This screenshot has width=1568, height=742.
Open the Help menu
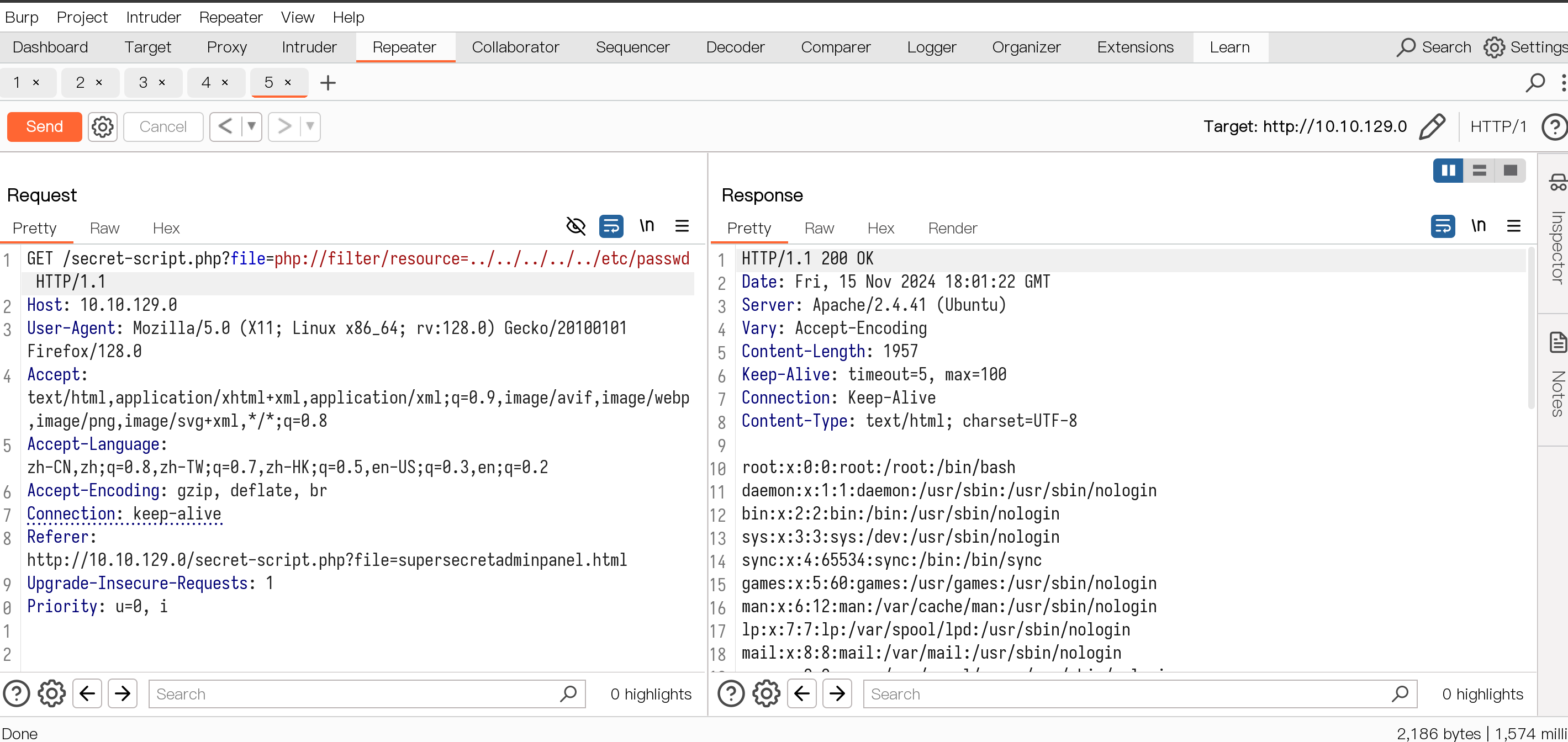(x=348, y=17)
